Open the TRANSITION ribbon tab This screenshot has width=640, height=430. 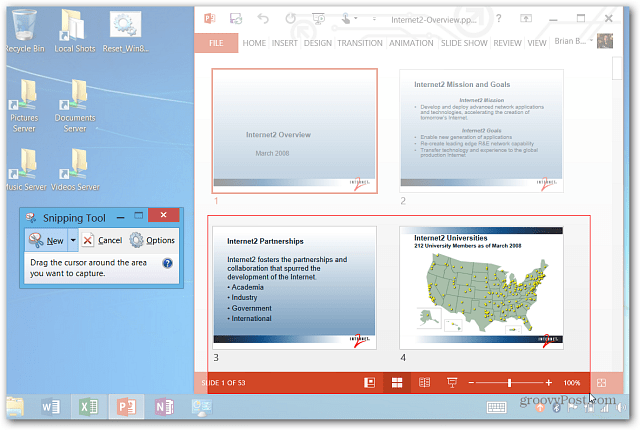(x=360, y=43)
